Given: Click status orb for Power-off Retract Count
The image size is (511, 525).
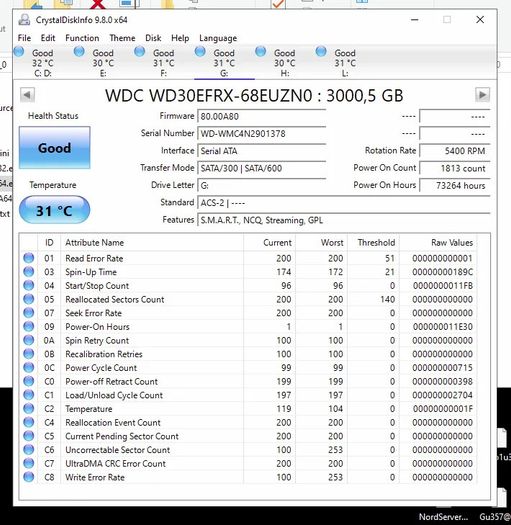Looking at the screenshot, I should (29, 381).
